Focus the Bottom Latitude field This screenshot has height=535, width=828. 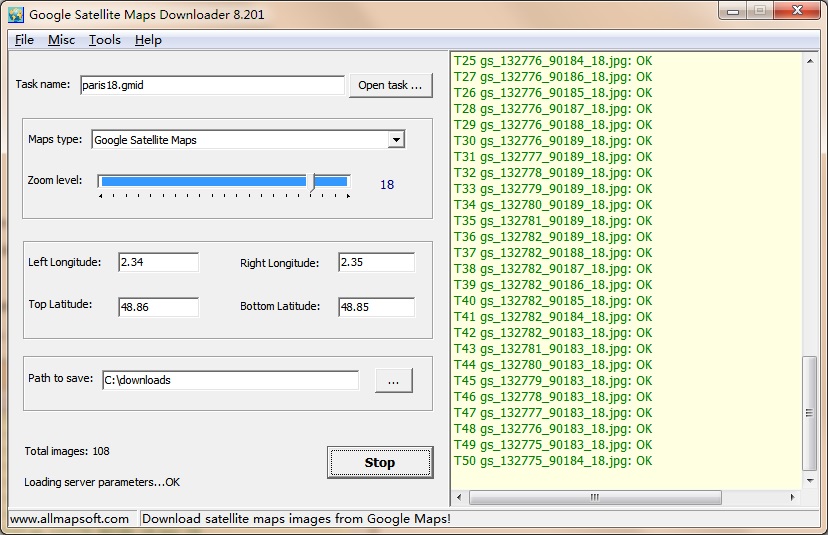coord(377,307)
